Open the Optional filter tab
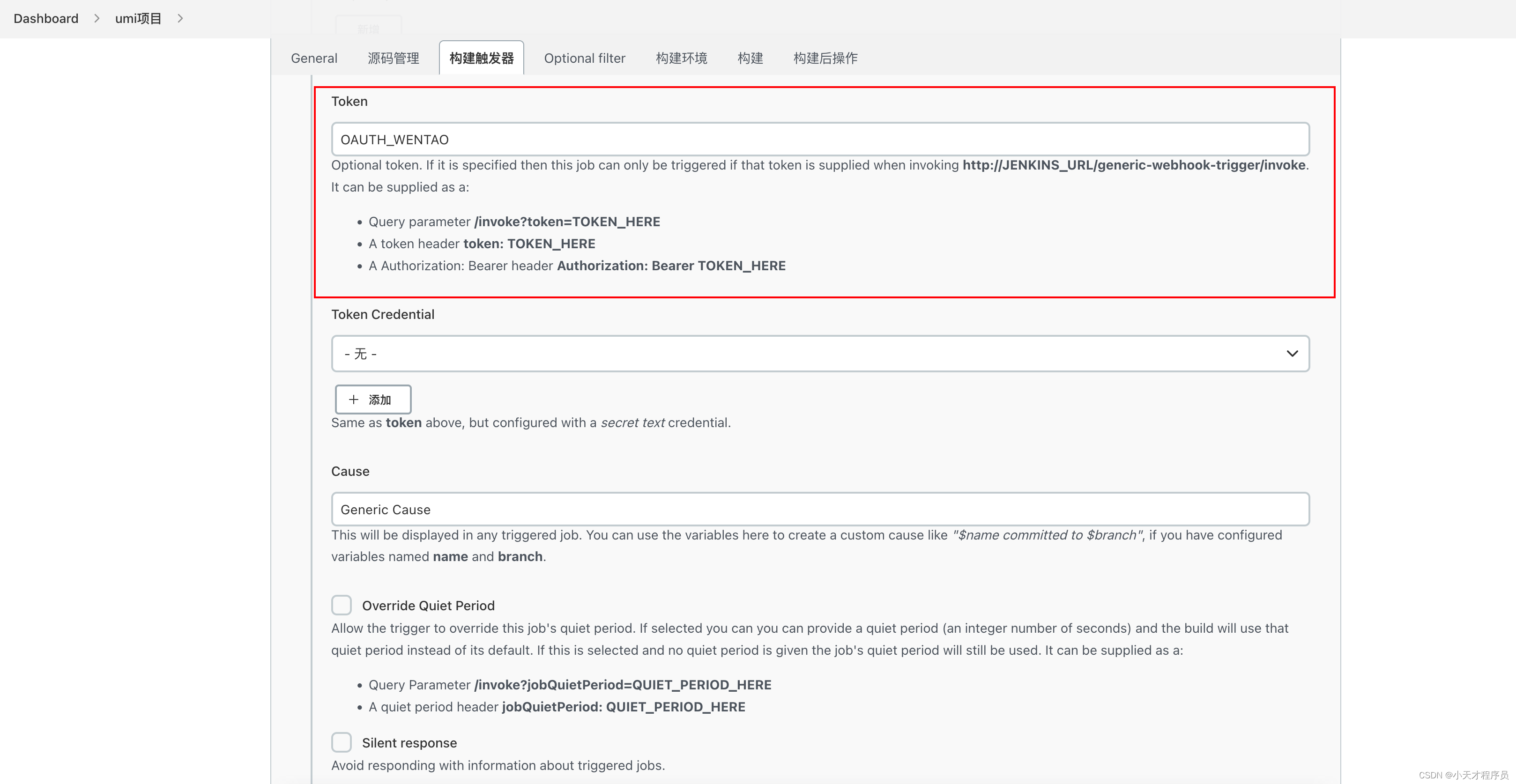Image resolution: width=1516 pixels, height=784 pixels. [584, 58]
